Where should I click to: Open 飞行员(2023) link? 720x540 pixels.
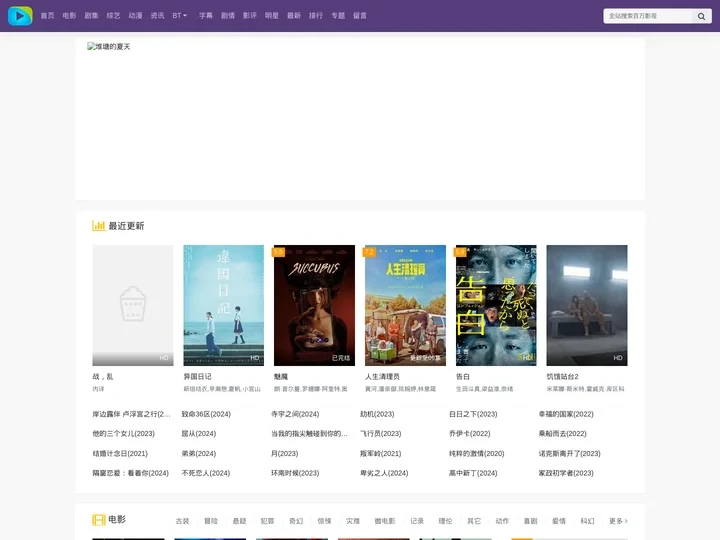point(381,433)
